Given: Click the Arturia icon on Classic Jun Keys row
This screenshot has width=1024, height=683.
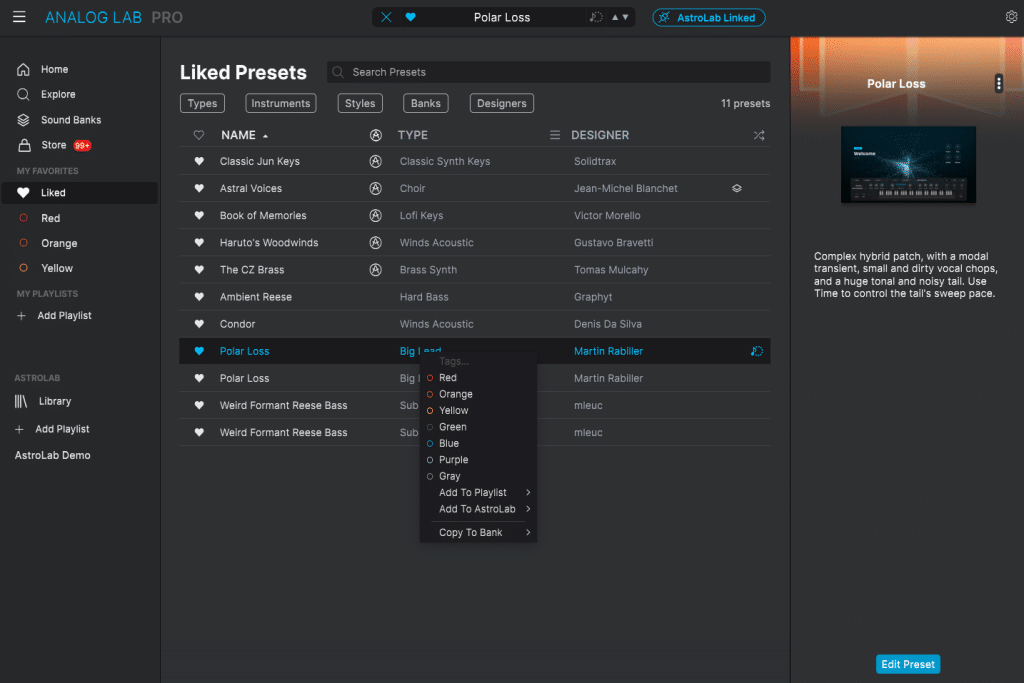Looking at the screenshot, I should (376, 161).
